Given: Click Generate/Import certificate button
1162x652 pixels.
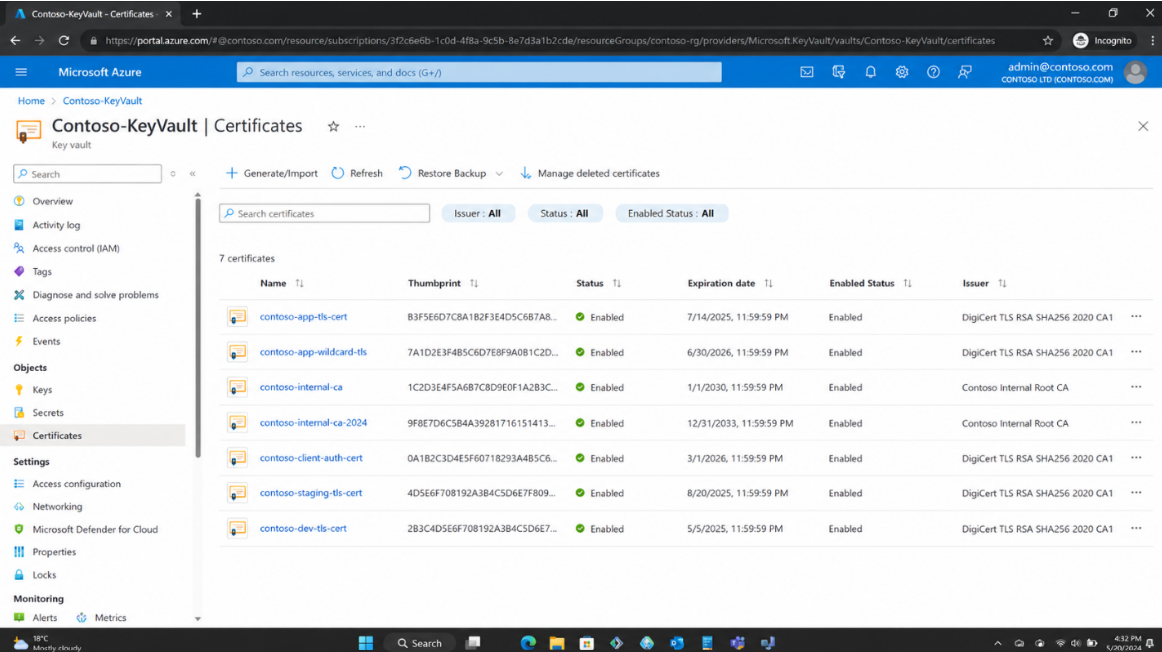Looking at the screenshot, I should pos(272,173).
